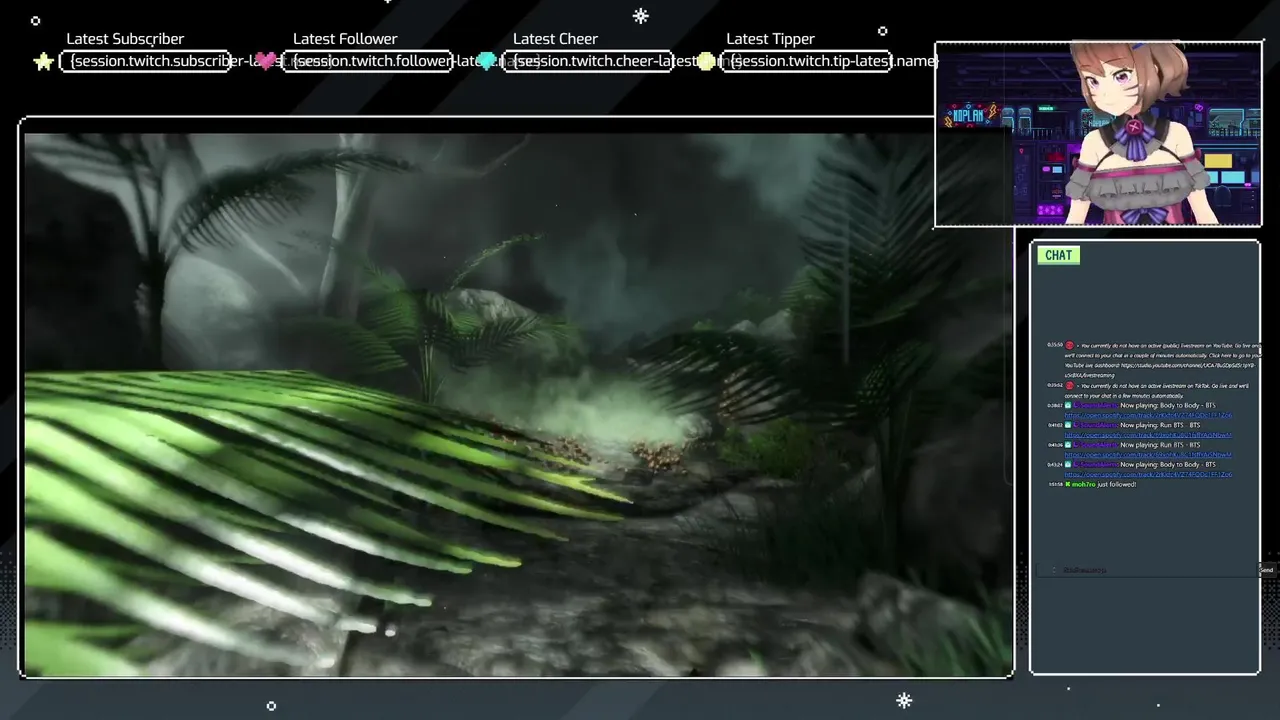Click the yellow star Latest Subscriber icon

(43, 62)
